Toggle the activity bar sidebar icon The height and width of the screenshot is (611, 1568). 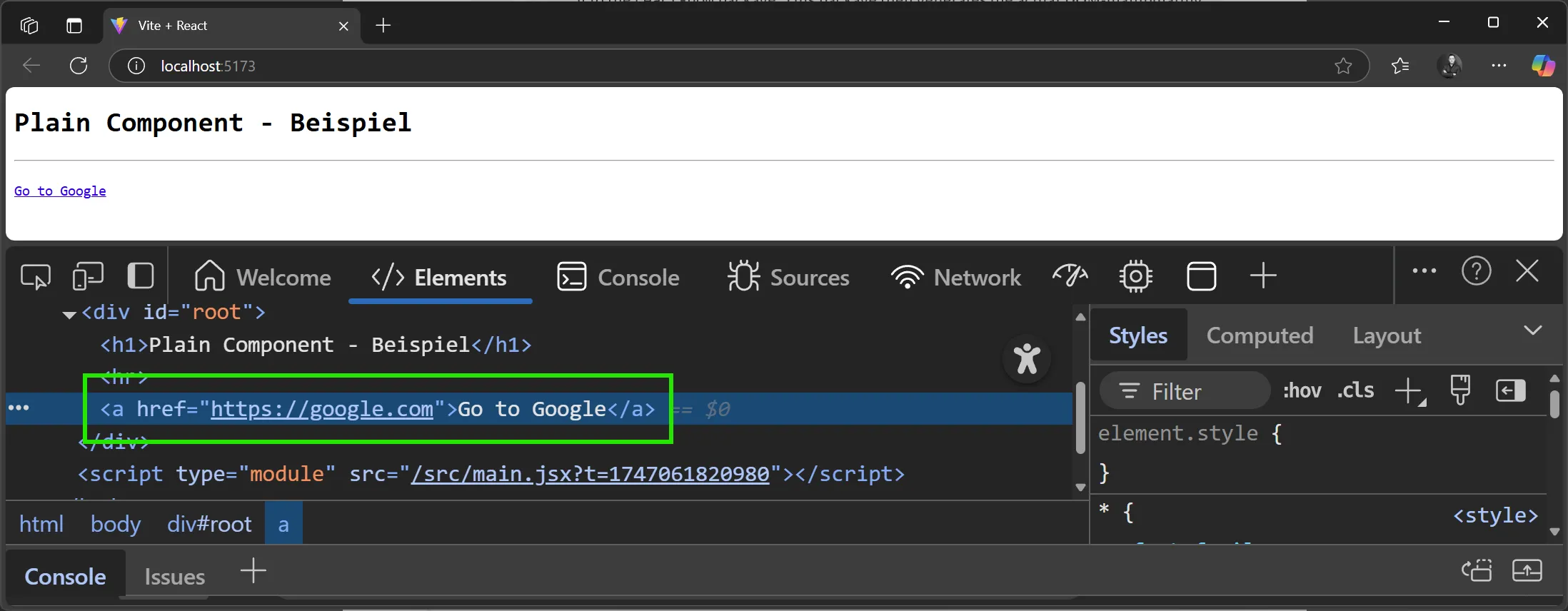(140, 276)
